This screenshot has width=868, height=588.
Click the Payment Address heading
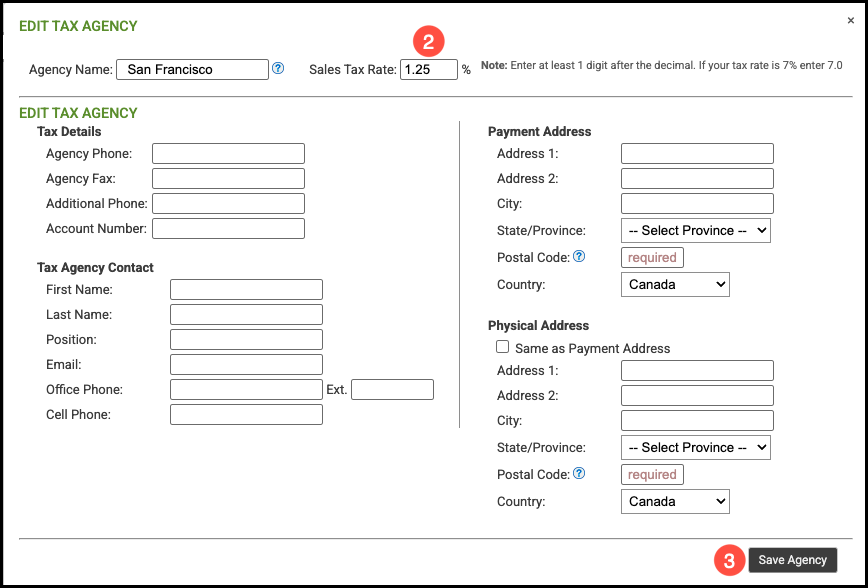540,131
